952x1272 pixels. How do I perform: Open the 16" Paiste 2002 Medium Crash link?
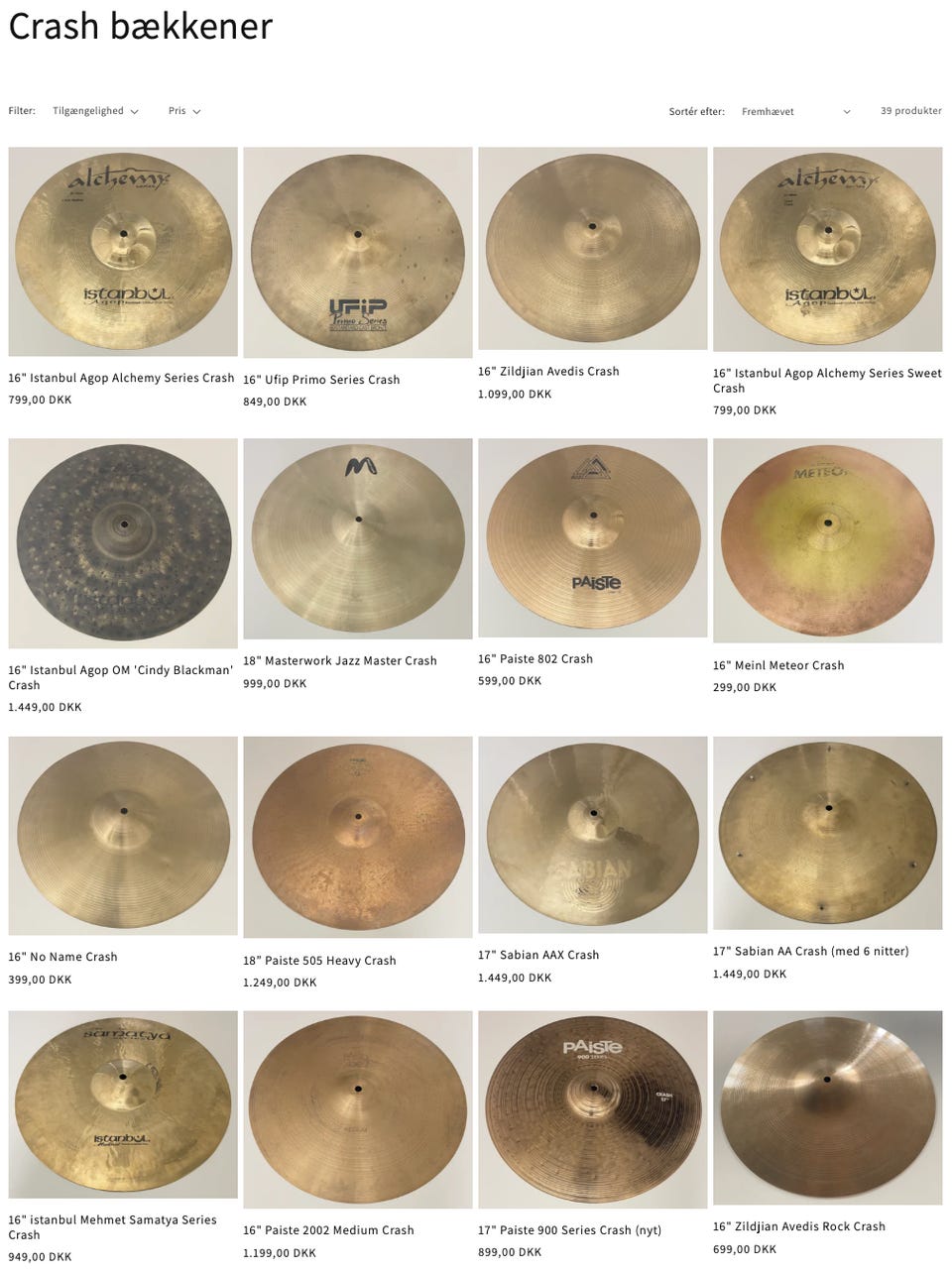tap(328, 1230)
